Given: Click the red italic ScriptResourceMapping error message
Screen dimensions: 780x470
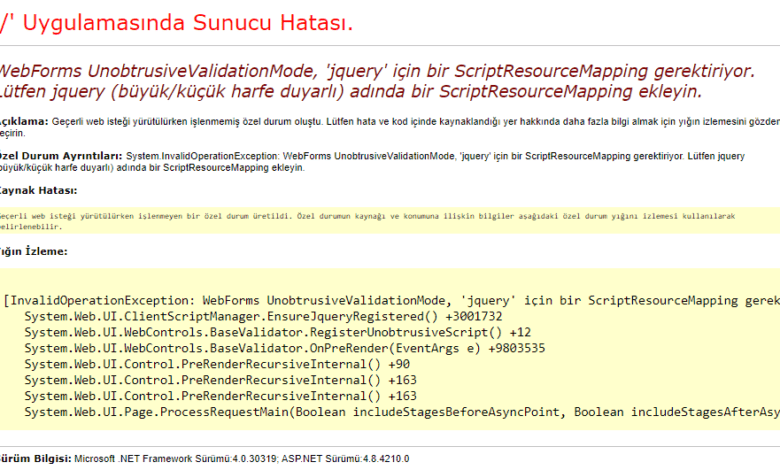Looking at the screenshot, I should (377, 81).
